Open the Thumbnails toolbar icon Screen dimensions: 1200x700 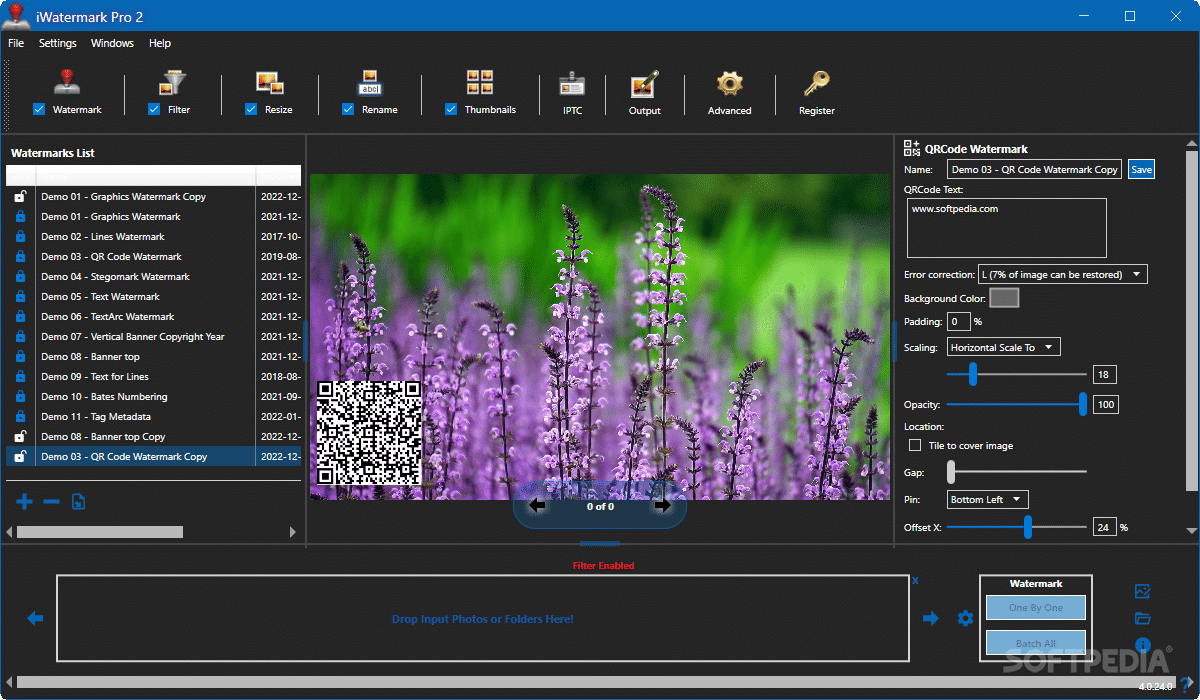click(x=480, y=83)
